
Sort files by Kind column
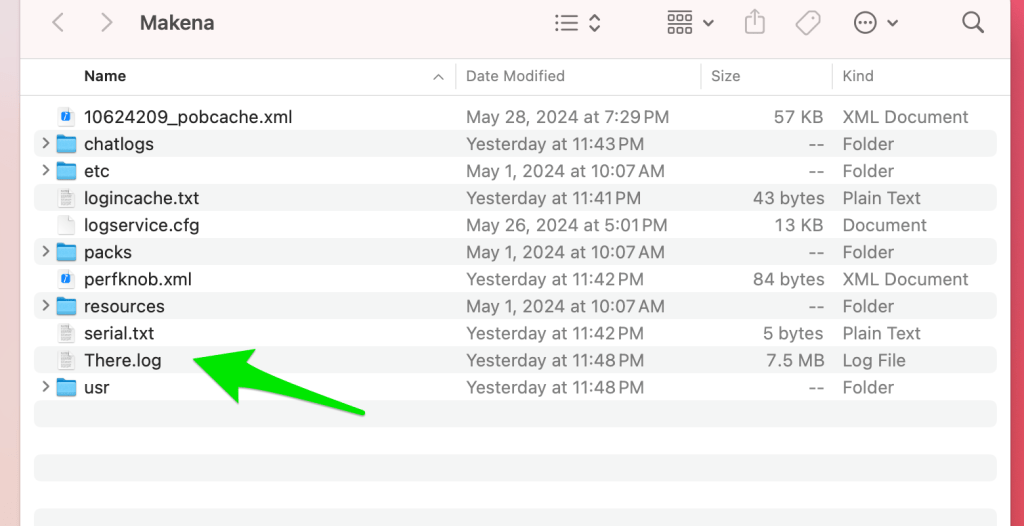coord(858,76)
